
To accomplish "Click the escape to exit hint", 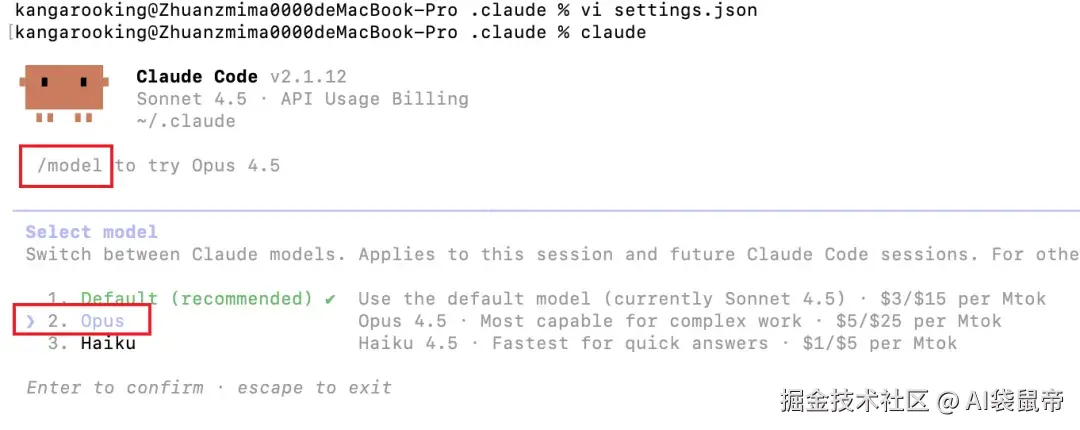I will pyautogui.click(x=314, y=387).
